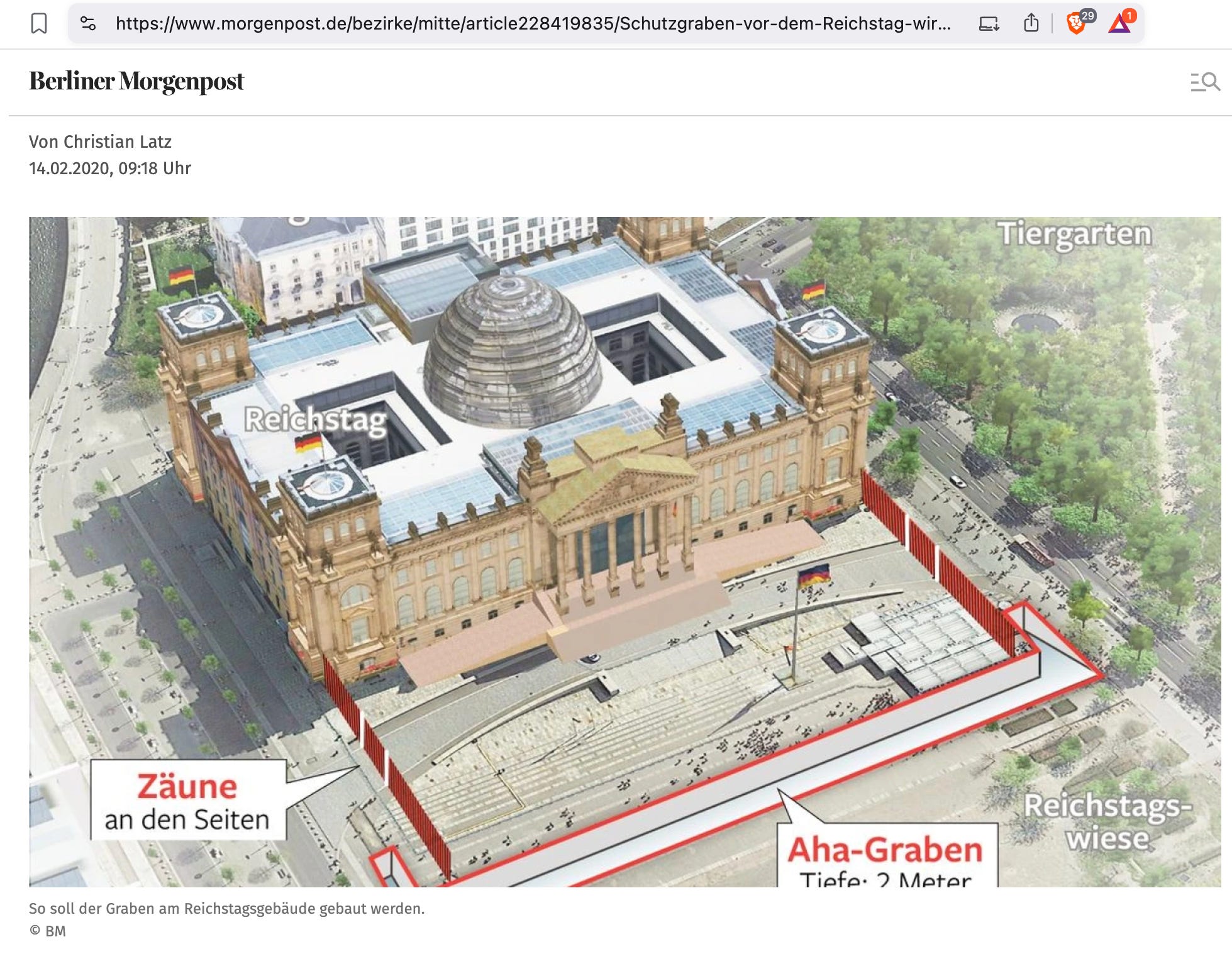Click the 'Zäune an den Seiten' callout

[x=187, y=801]
